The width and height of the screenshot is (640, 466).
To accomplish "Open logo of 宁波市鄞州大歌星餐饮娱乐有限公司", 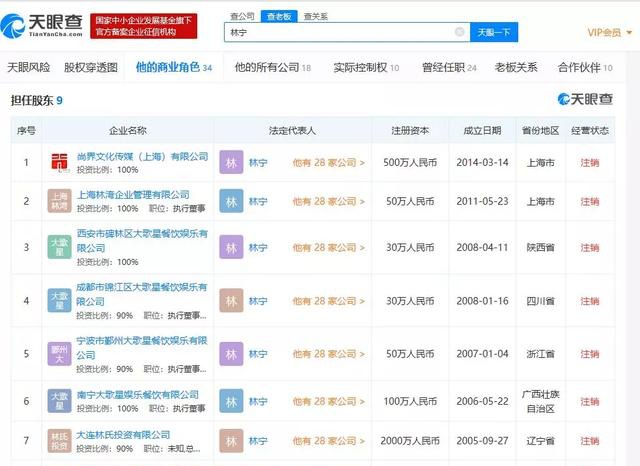I will pos(60,354).
